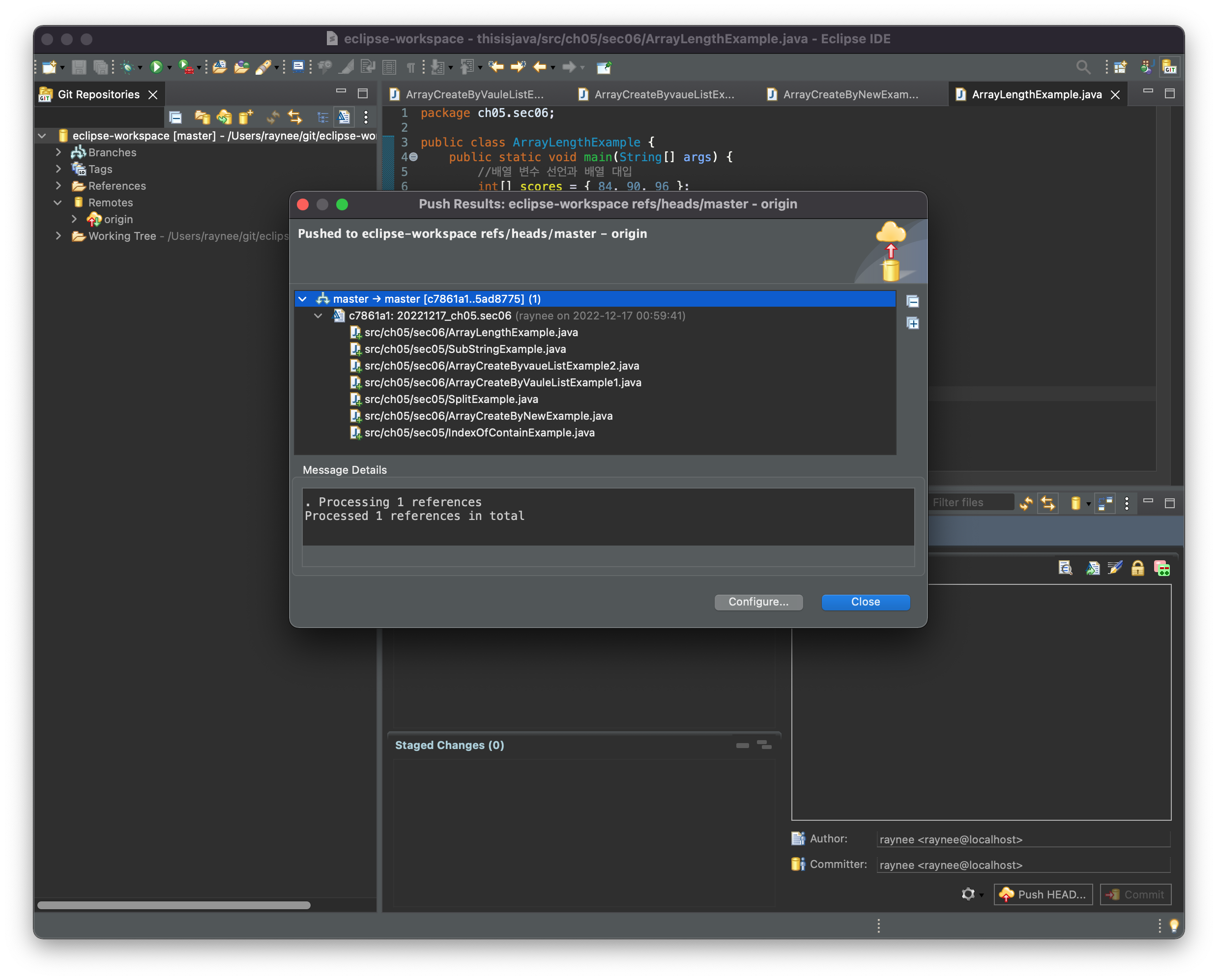Image resolution: width=1218 pixels, height=980 pixels.
Task: Open the Git perspective icon
Action: (x=1169, y=67)
